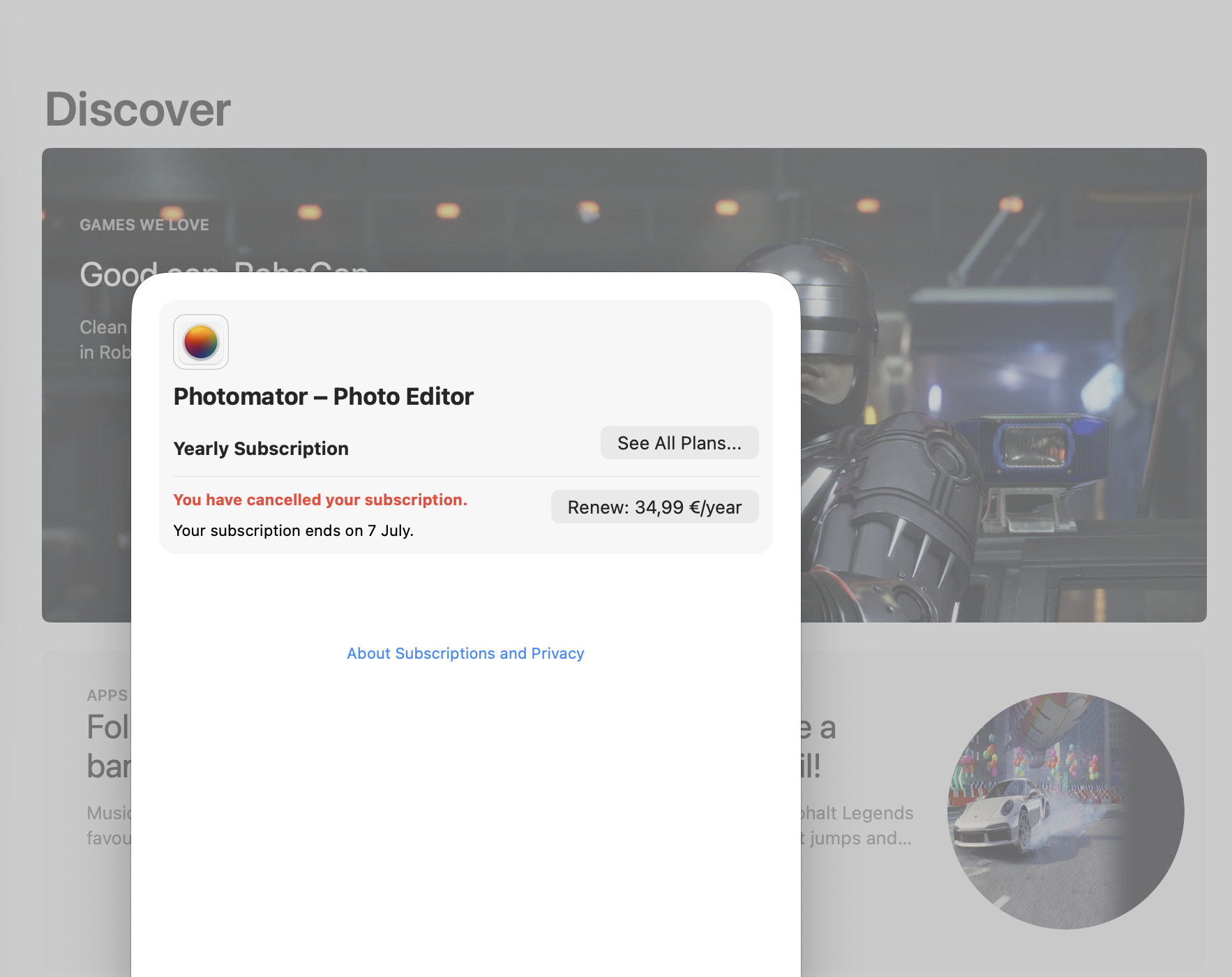The height and width of the screenshot is (977, 1232).
Task: Select the Yearly Subscription row
Action: point(261,448)
